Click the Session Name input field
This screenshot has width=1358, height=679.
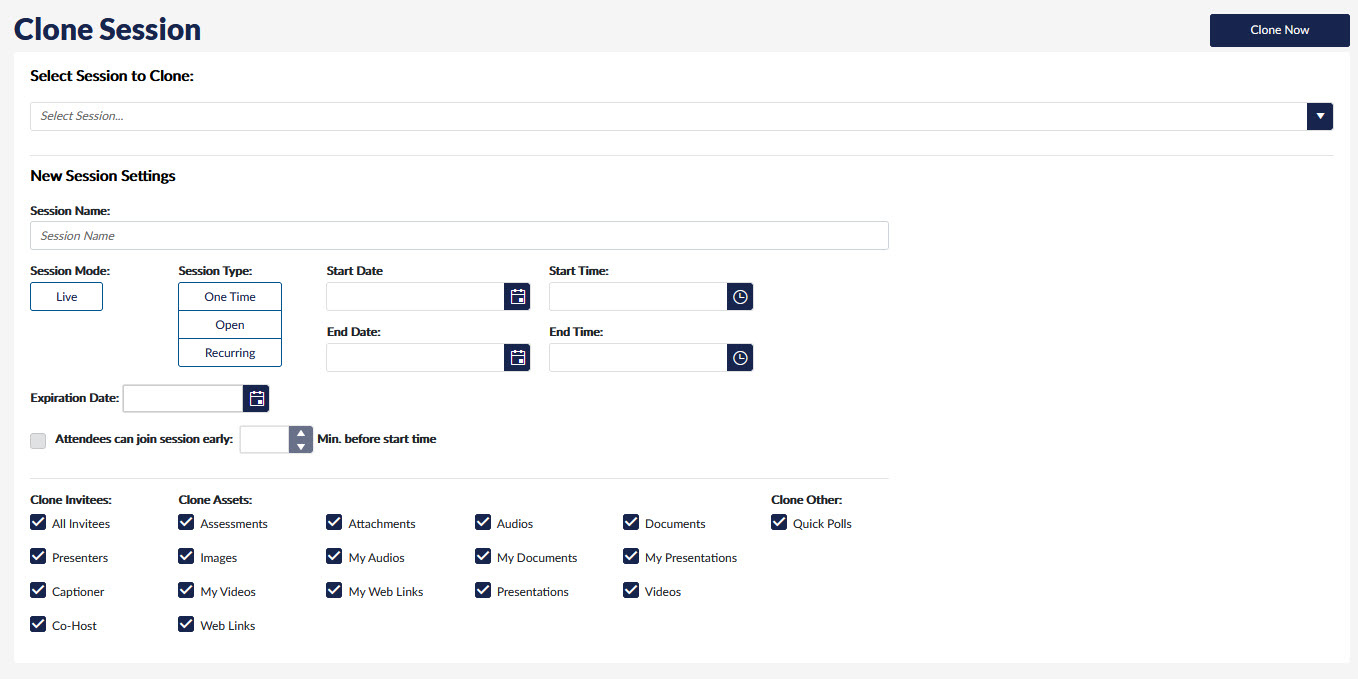pos(459,236)
